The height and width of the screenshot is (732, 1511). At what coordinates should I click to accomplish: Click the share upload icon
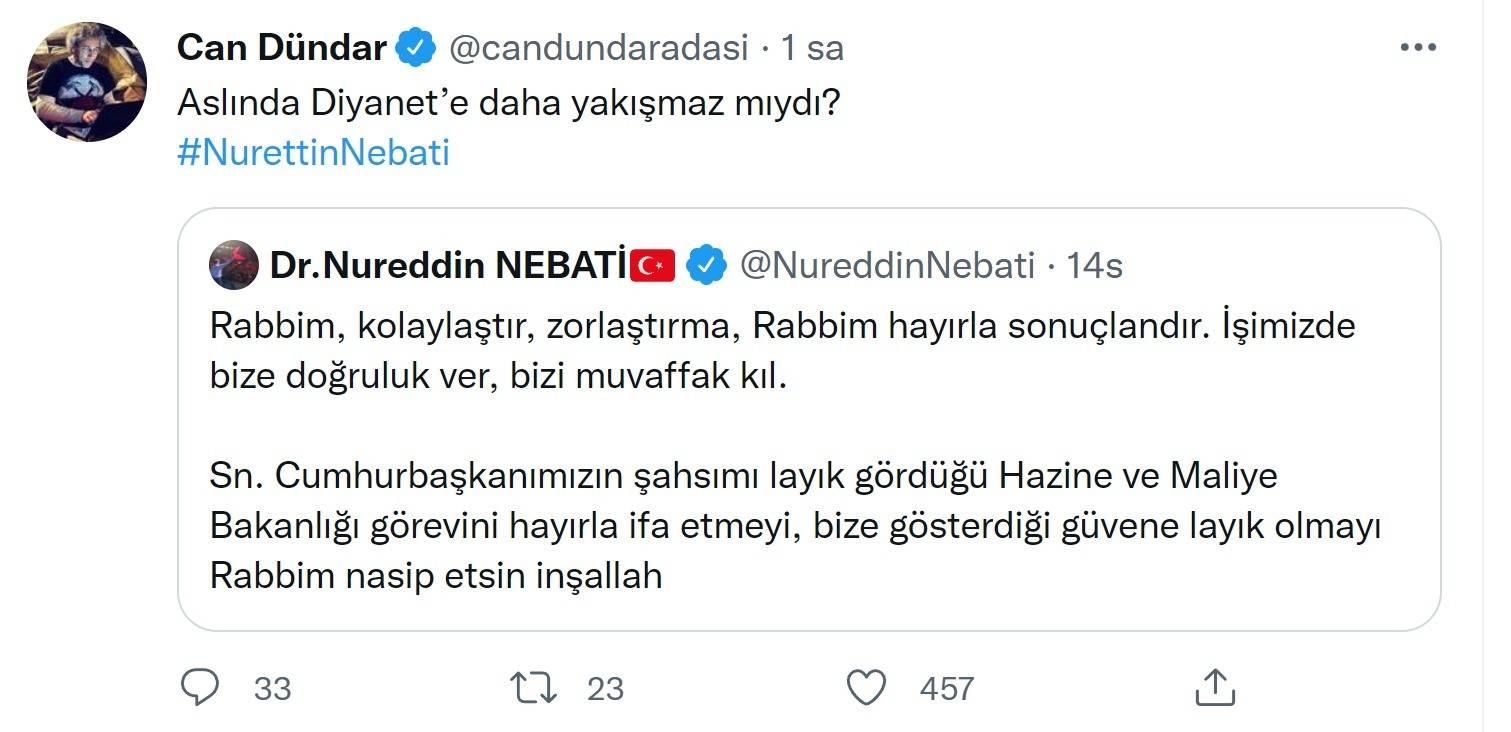[x=1216, y=688]
